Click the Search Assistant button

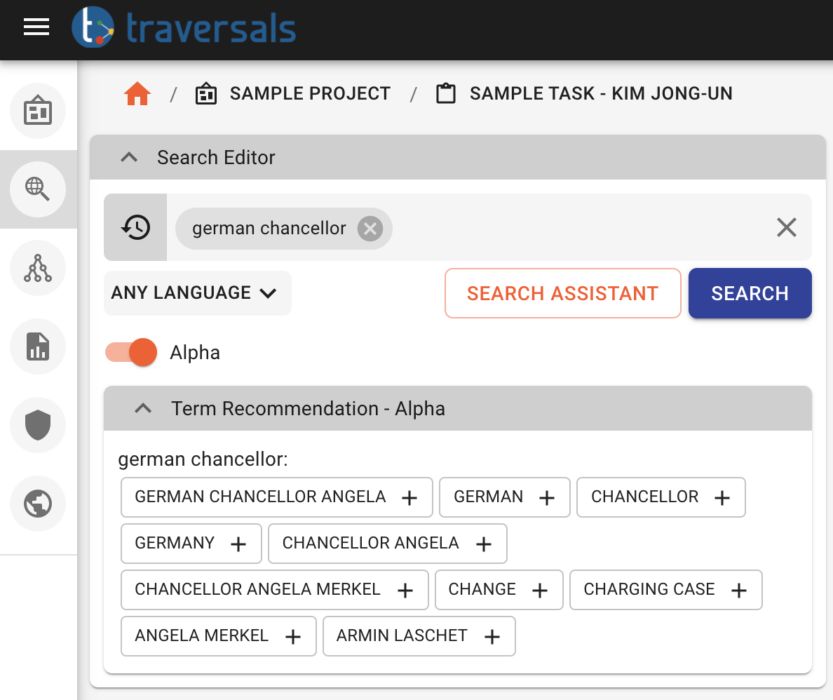(562, 293)
